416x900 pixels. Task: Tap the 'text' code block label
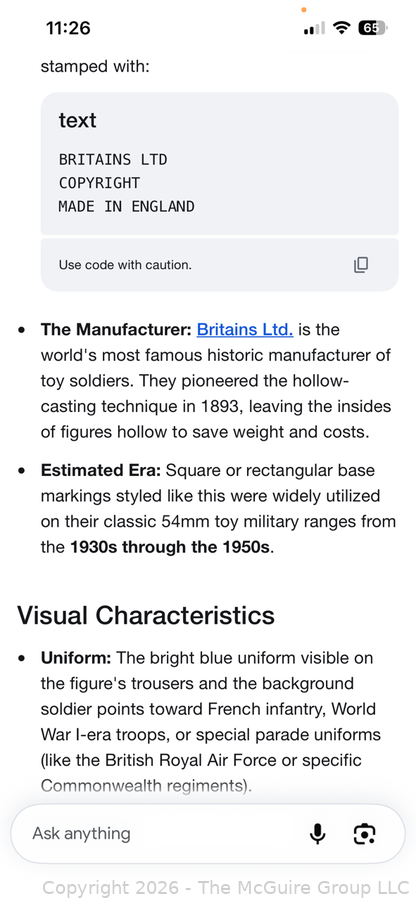pyautogui.click(x=77, y=121)
